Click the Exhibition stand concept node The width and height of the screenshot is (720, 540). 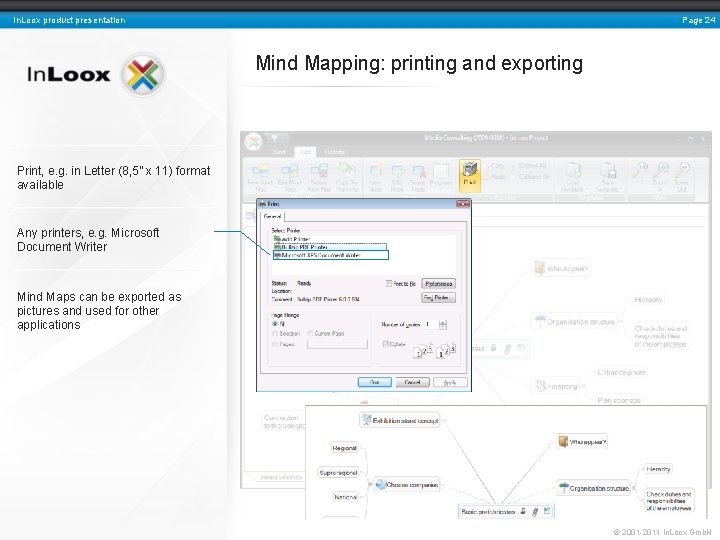pyautogui.click(x=399, y=420)
